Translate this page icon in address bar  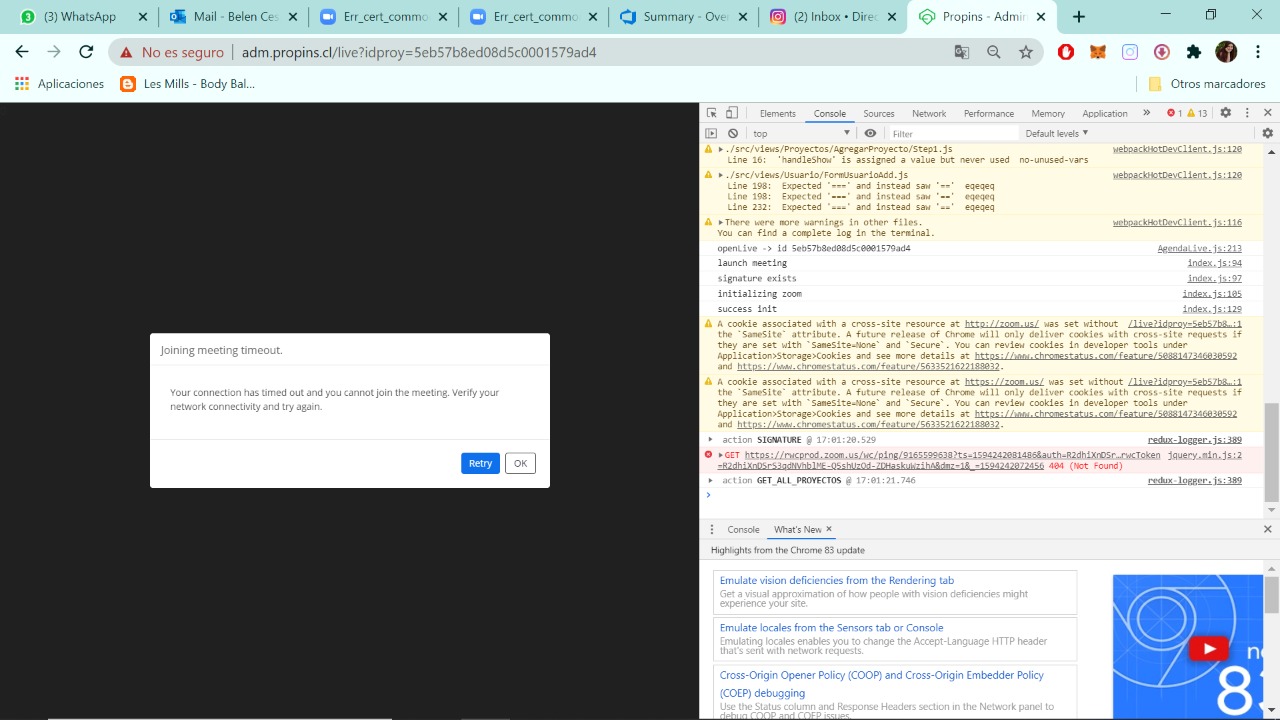962,52
